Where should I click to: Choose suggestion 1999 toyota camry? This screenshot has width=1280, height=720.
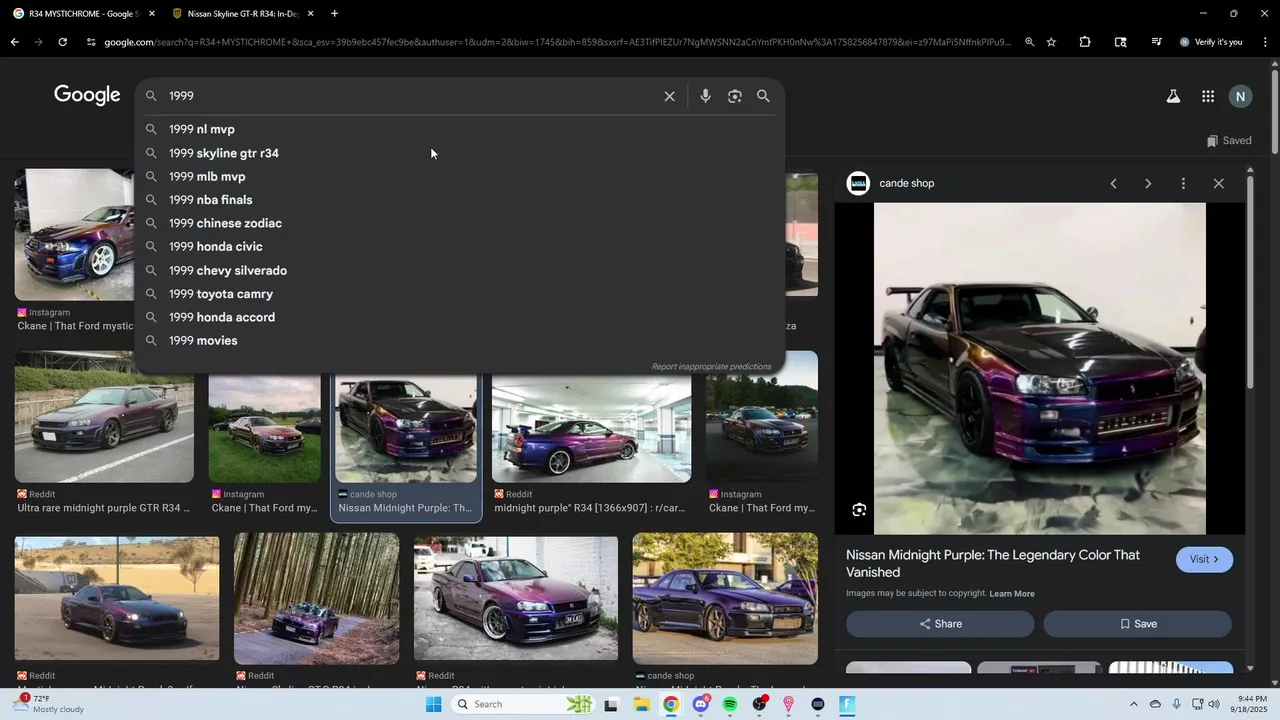coord(460,294)
